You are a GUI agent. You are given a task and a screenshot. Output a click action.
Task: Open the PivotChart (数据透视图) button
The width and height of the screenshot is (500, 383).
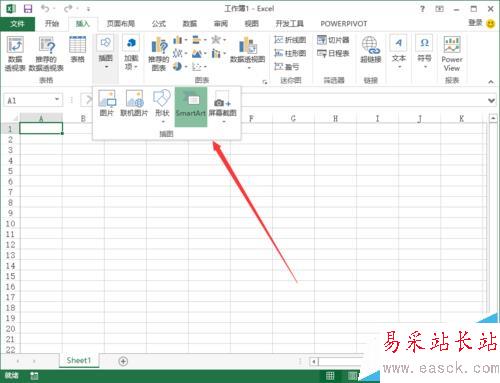click(x=247, y=53)
